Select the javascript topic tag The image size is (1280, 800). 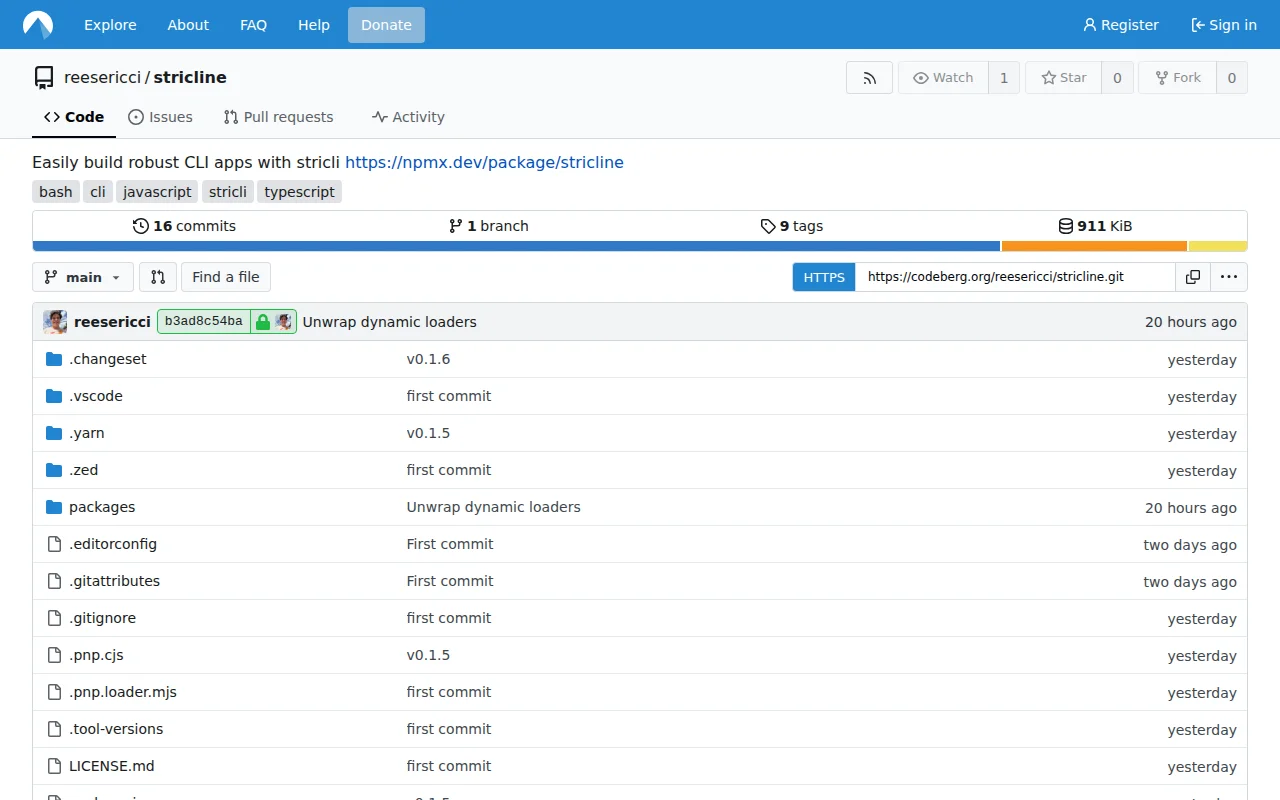[157, 192]
